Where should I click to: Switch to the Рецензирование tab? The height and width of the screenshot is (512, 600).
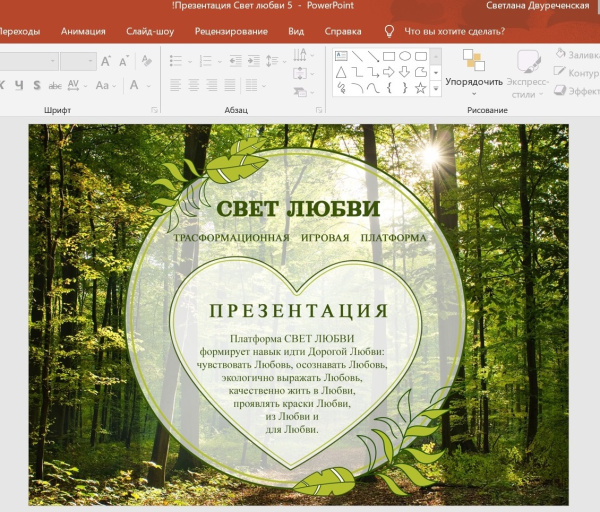(x=231, y=31)
